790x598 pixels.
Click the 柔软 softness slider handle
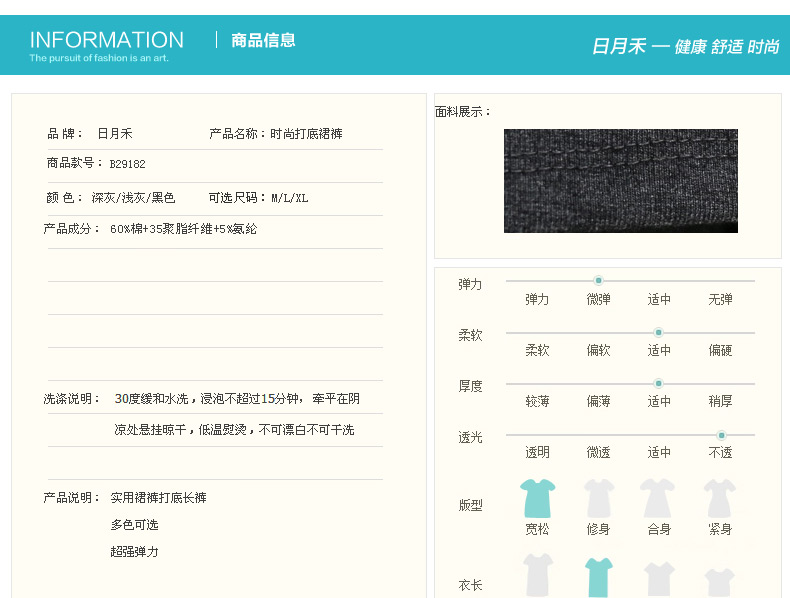click(x=658, y=333)
